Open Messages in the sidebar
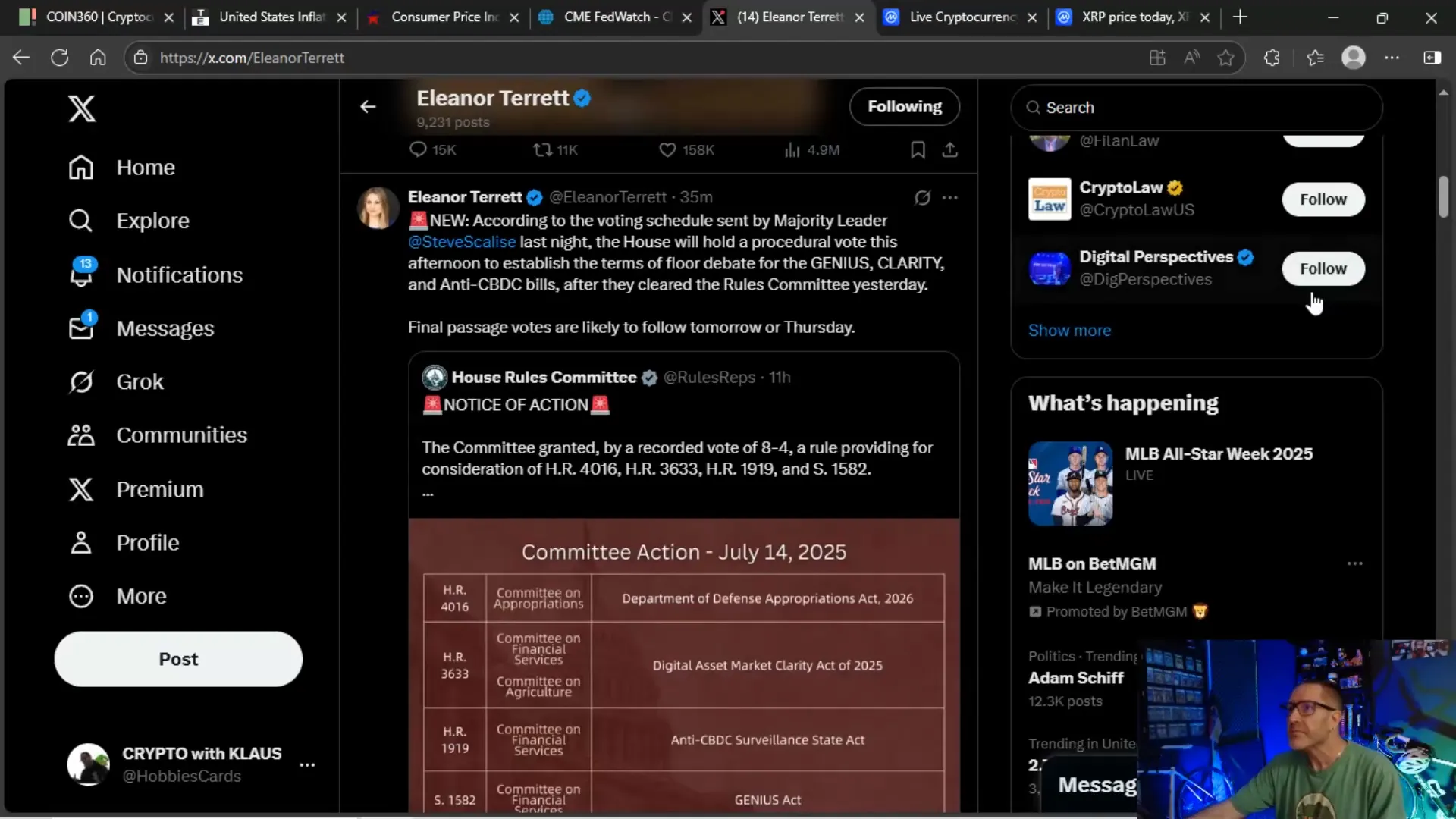The image size is (1456, 819). pos(141,328)
